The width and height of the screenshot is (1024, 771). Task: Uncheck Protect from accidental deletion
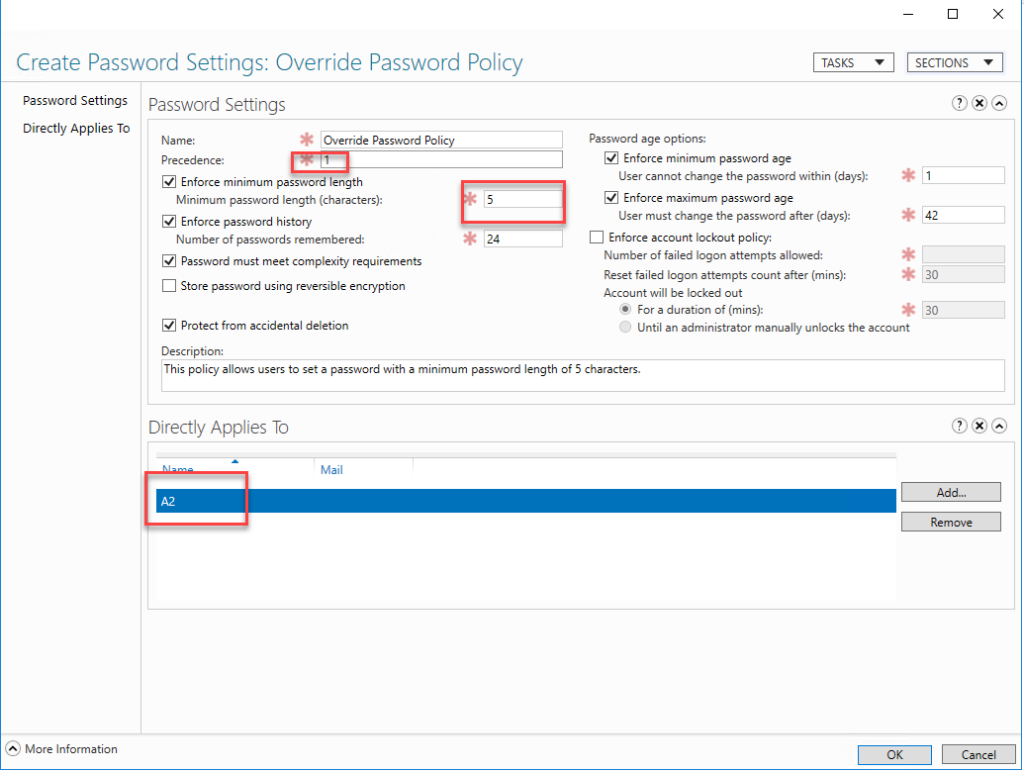[x=169, y=325]
